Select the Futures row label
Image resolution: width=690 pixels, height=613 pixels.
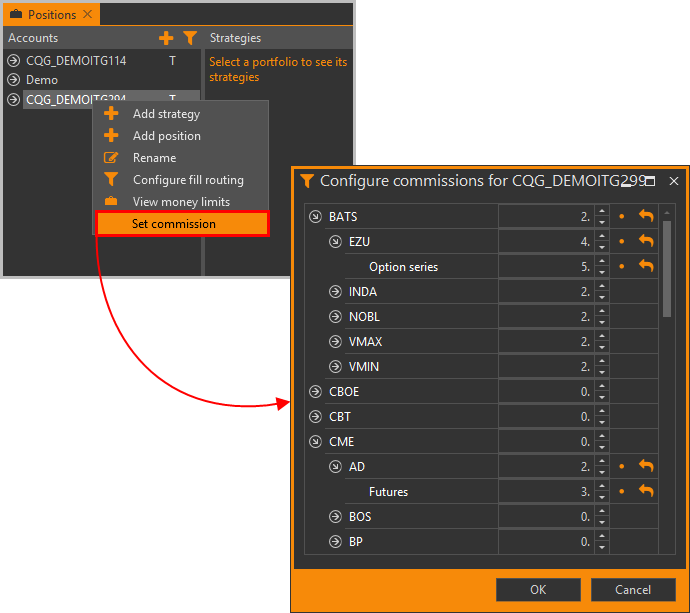click(x=388, y=492)
